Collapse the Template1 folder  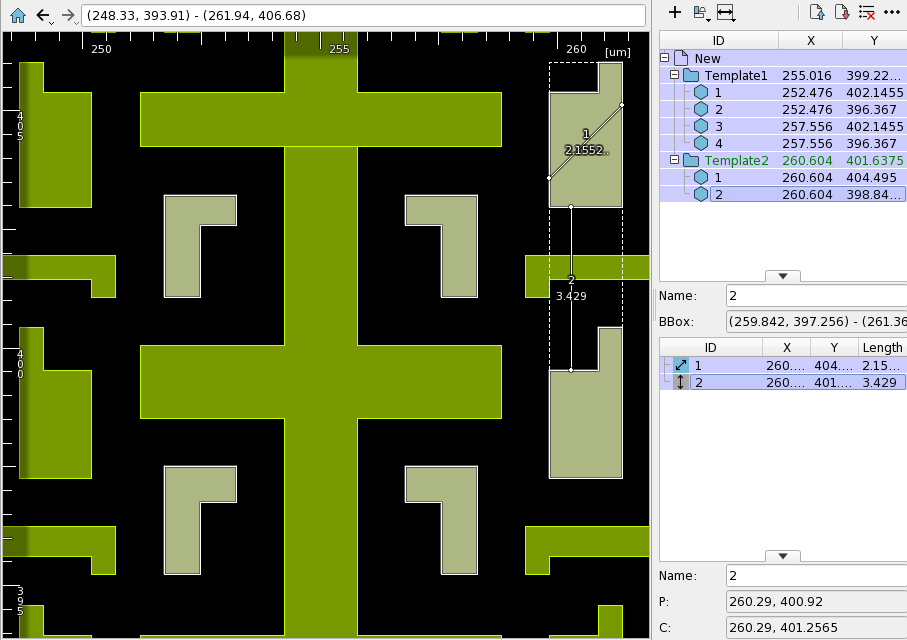[x=674, y=75]
